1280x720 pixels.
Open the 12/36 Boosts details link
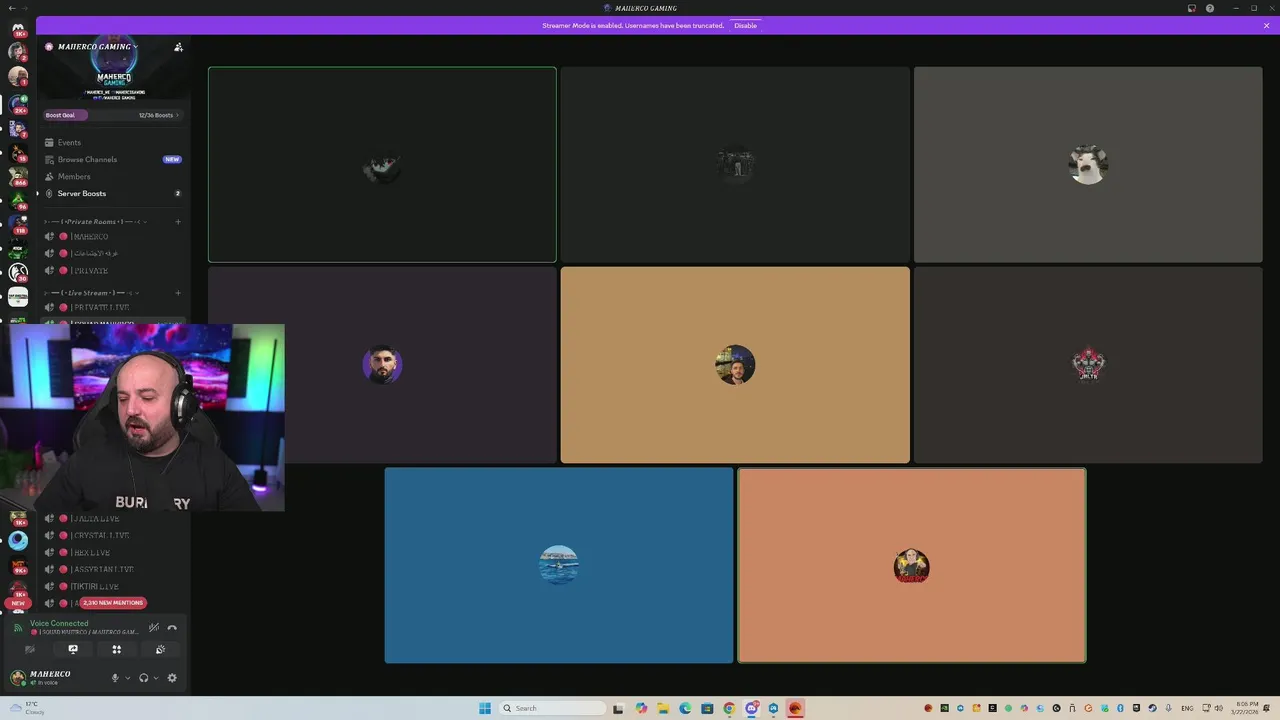tap(159, 115)
